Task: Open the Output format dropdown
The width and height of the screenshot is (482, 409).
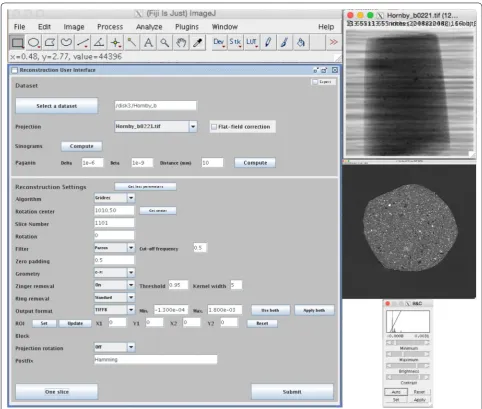Action: pos(131,310)
